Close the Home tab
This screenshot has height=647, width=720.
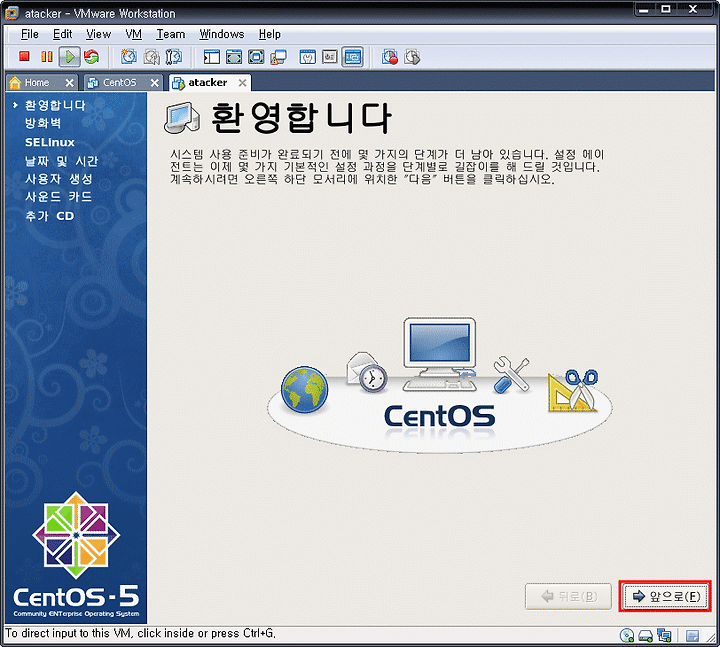tap(69, 83)
